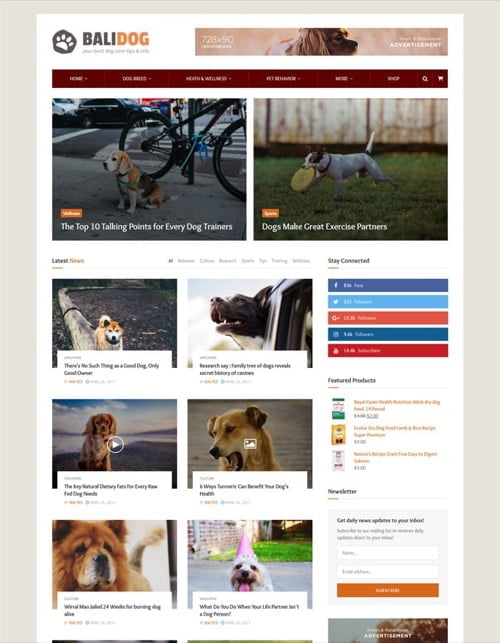The width and height of the screenshot is (500, 643).
Task: Open the Royal Canin product thumbnail
Action: tap(338, 408)
